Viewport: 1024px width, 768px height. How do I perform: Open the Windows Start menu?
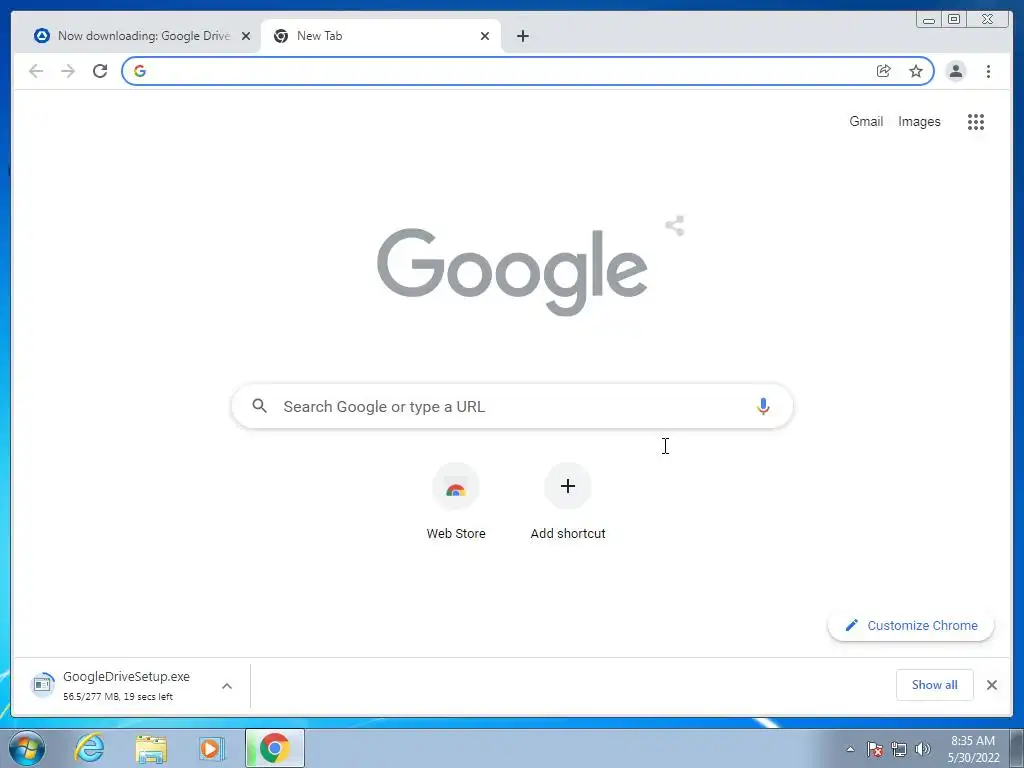point(27,748)
